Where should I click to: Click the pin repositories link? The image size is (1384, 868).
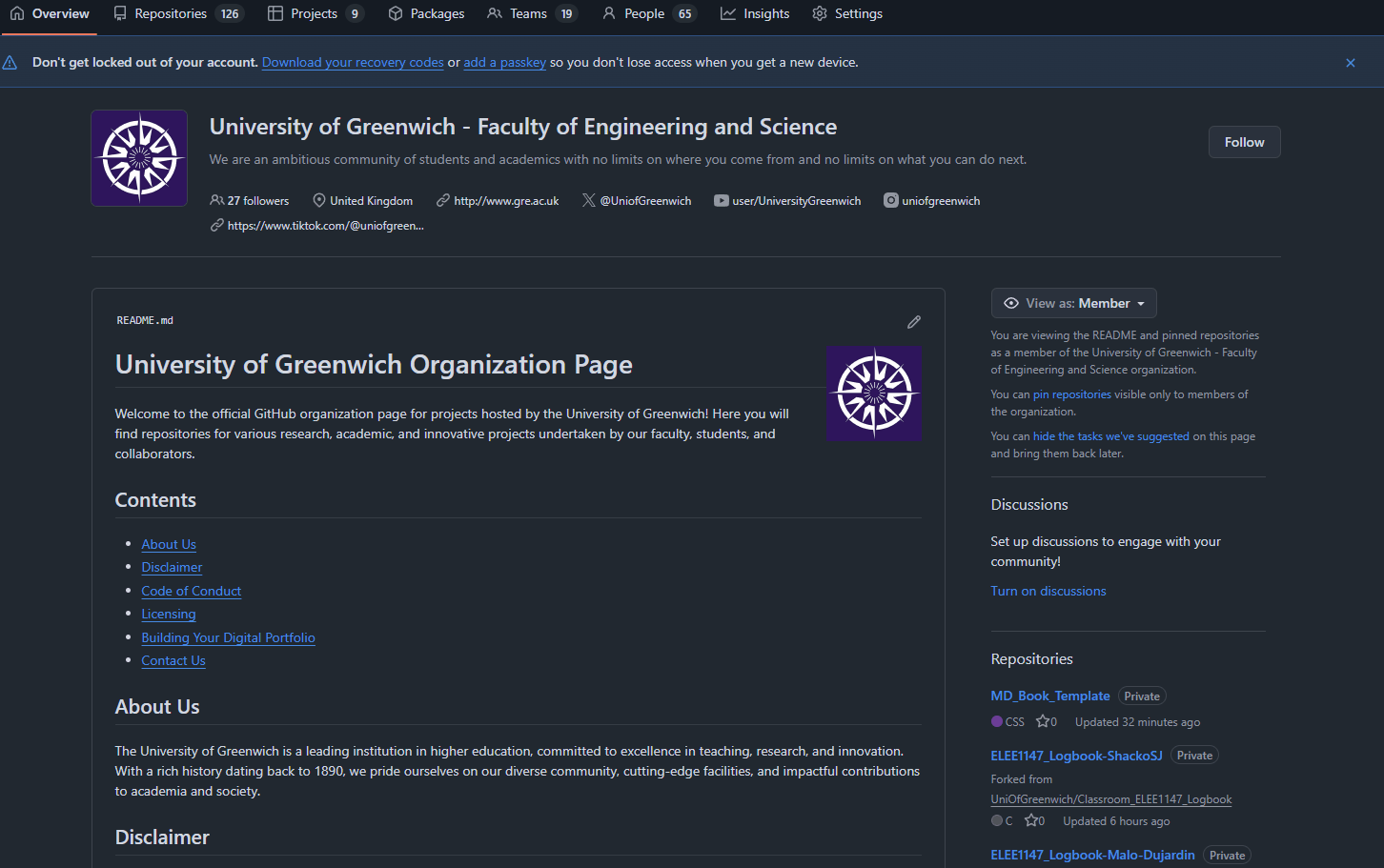click(x=1072, y=394)
